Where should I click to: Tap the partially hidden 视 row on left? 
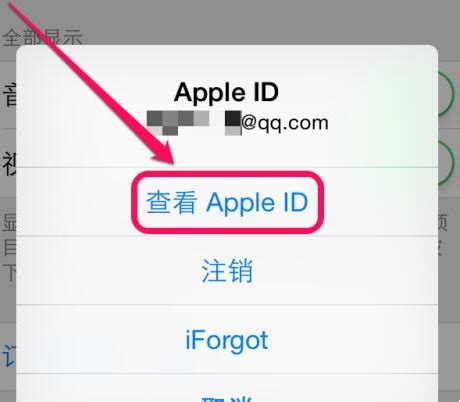(x=9, y=164)
